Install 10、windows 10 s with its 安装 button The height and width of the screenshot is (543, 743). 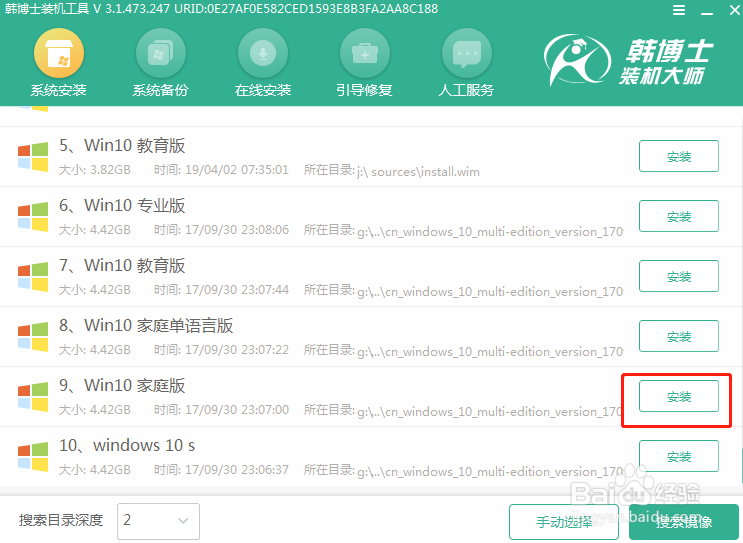[679, 456]
